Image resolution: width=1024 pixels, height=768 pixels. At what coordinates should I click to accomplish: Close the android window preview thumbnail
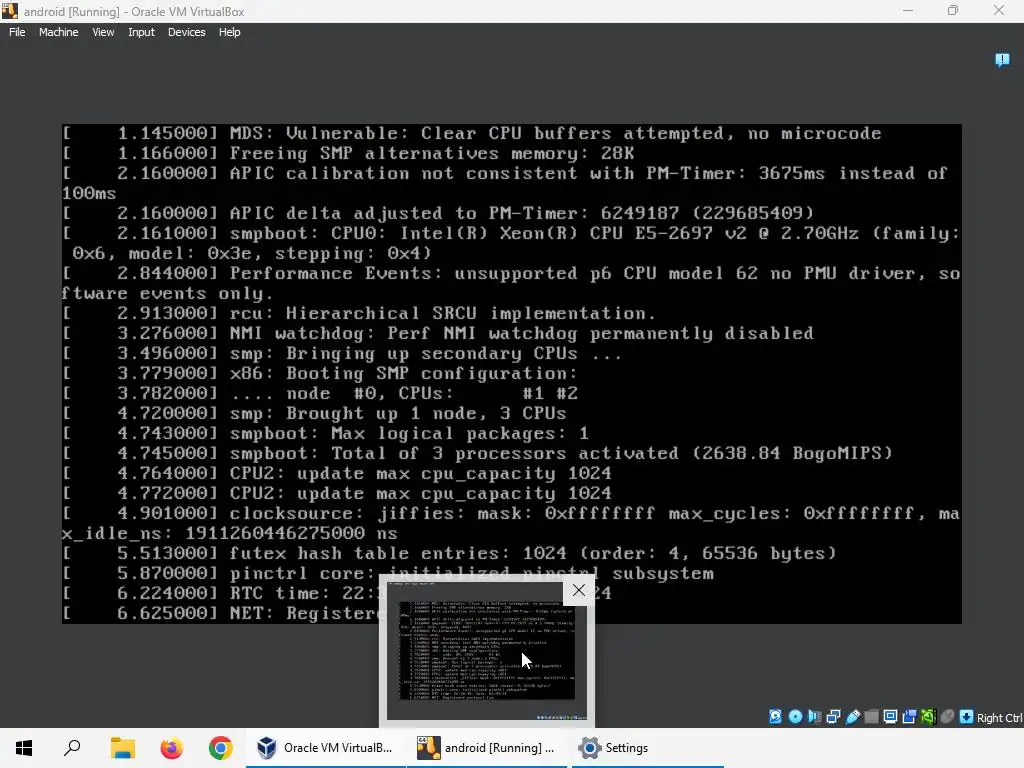[579, 590]
